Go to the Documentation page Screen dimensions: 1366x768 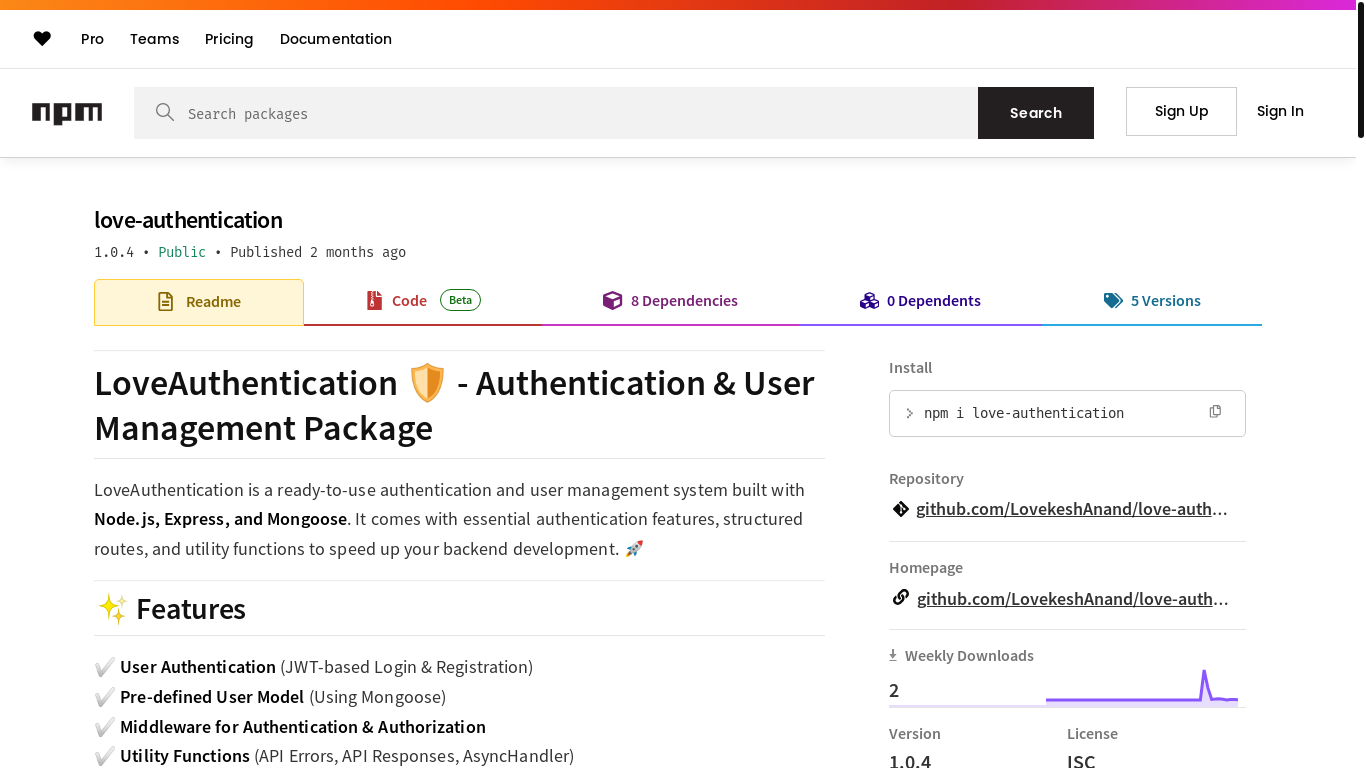[336, 39]
